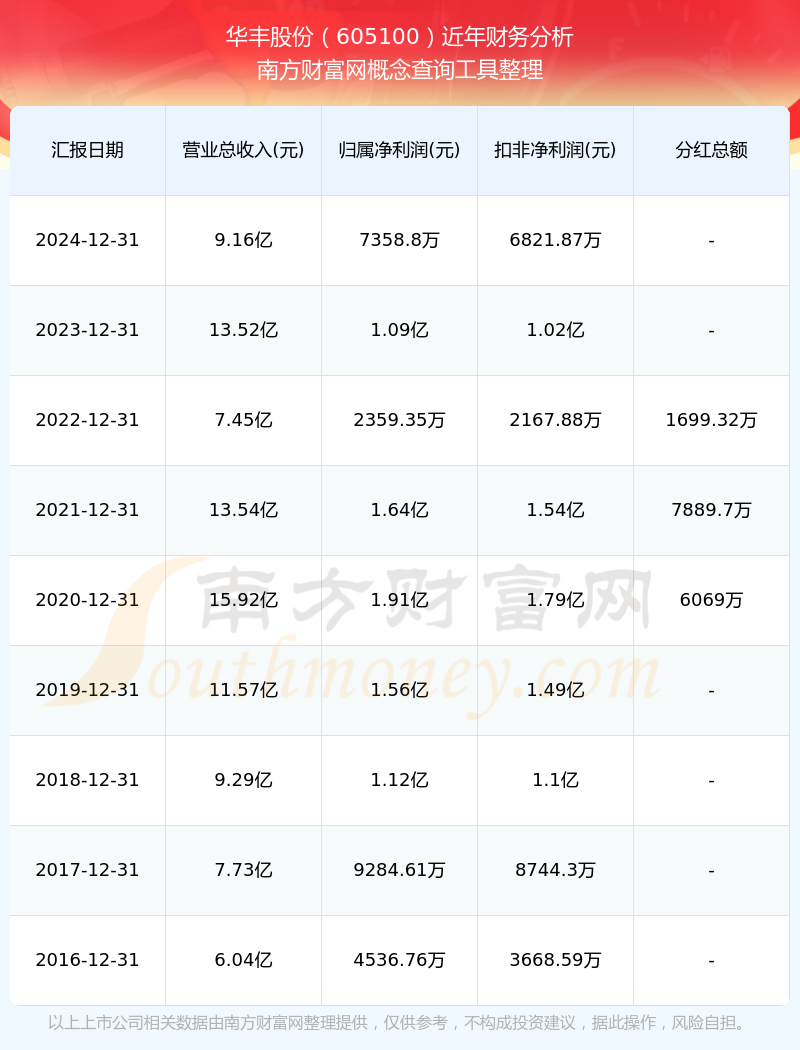Select the 1.56亿 net profit cell
Viewport: 800px width, 1050px height.
400,690
